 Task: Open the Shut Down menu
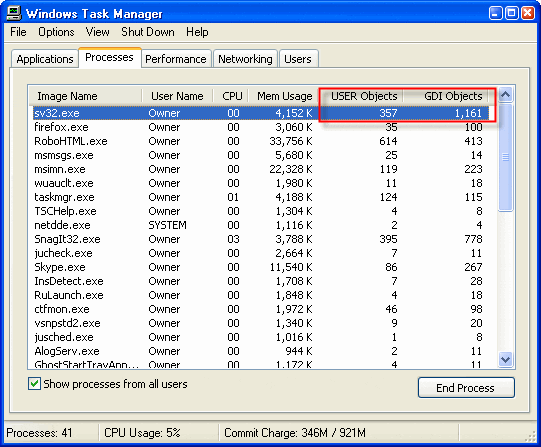click(148, 32)
